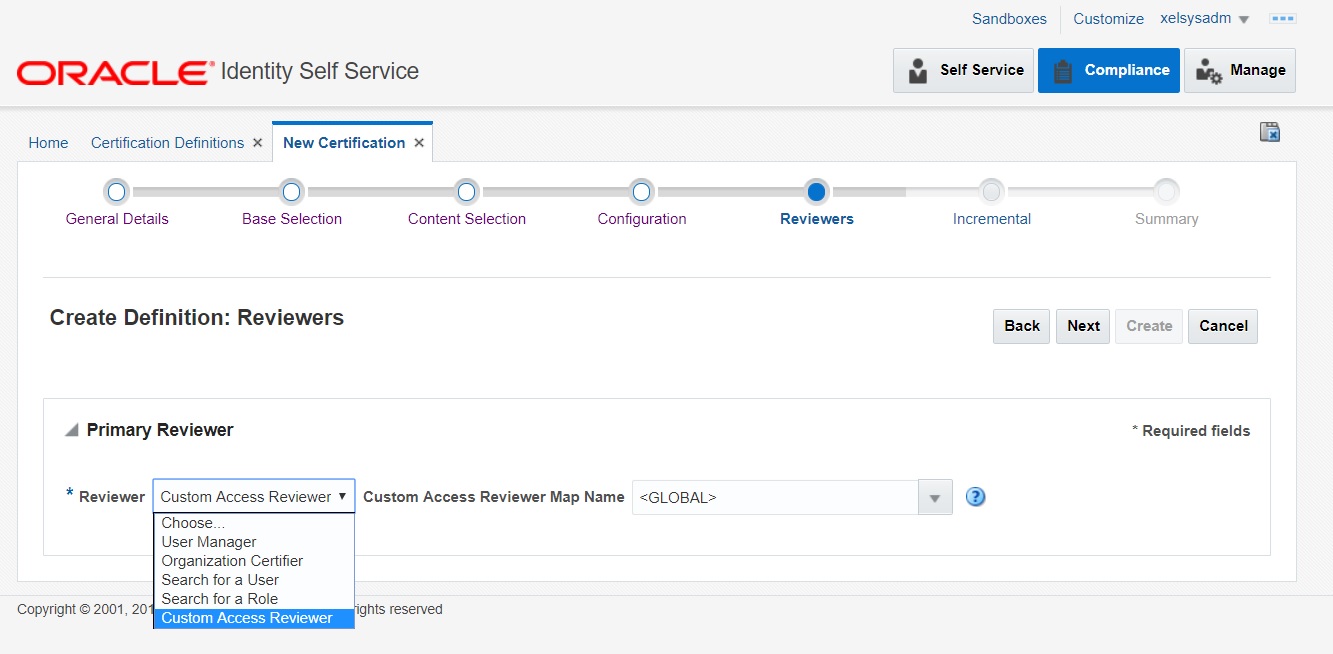Screen dimensions: 1333x654
Task: Click the Next button
Action: (x=1083, y=326)
